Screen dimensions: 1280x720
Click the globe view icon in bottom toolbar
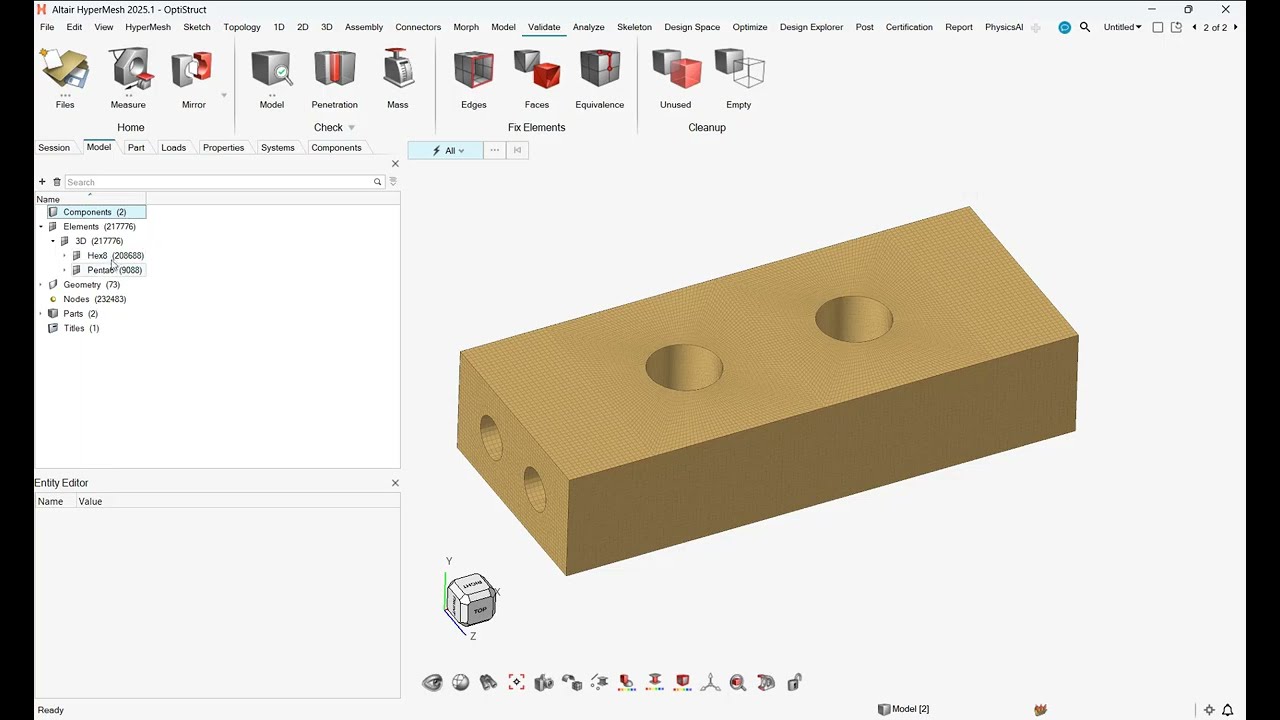click(460, 682)
